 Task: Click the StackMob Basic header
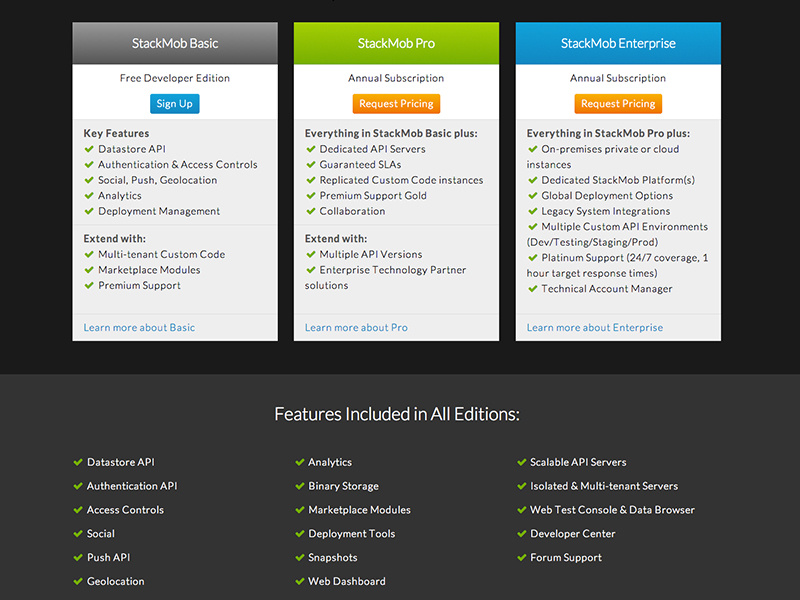tap(175, 43)
